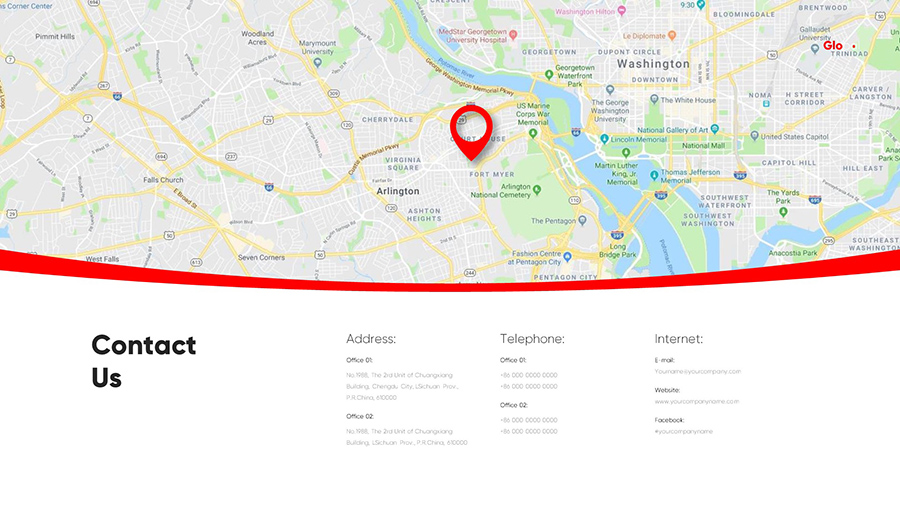Screen dimensions: 900x506
Task: Select the Office 01 address text
Action: click(402, 386)
